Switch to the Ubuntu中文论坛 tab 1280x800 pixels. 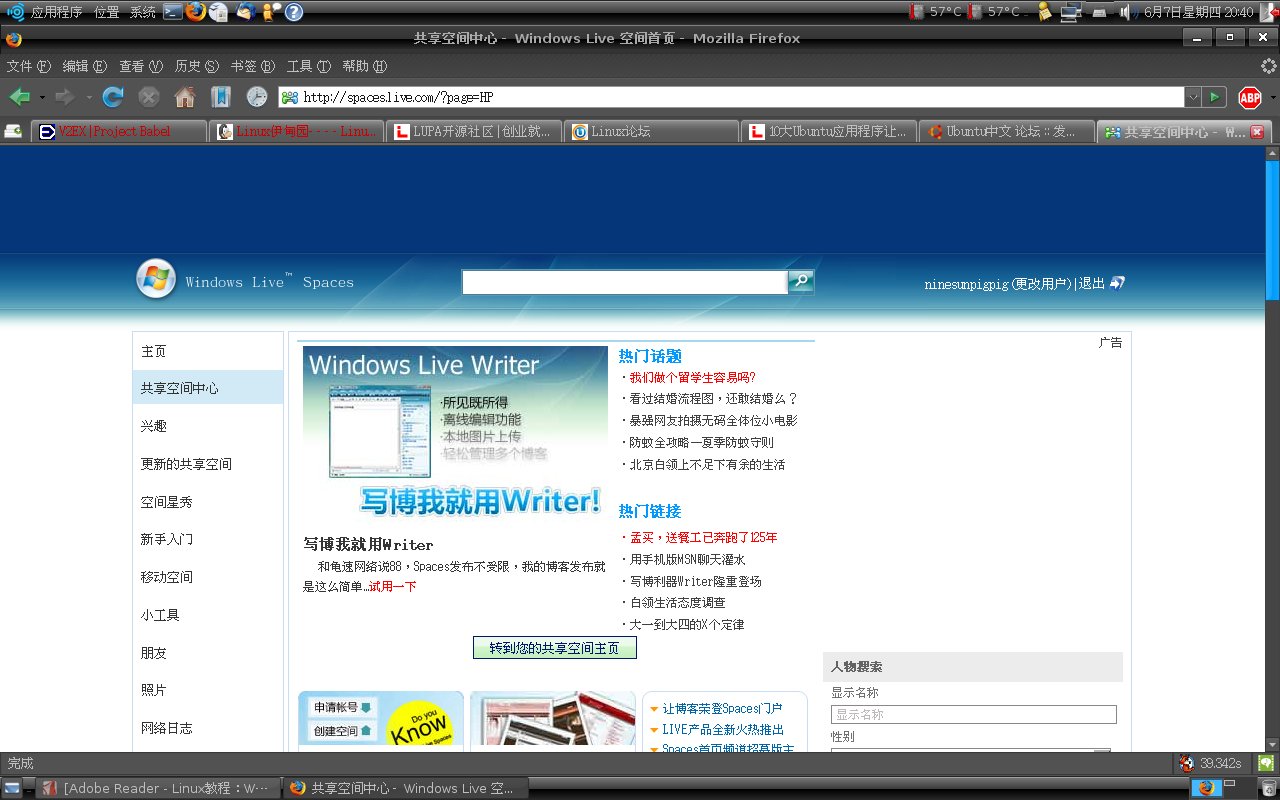1006,131
